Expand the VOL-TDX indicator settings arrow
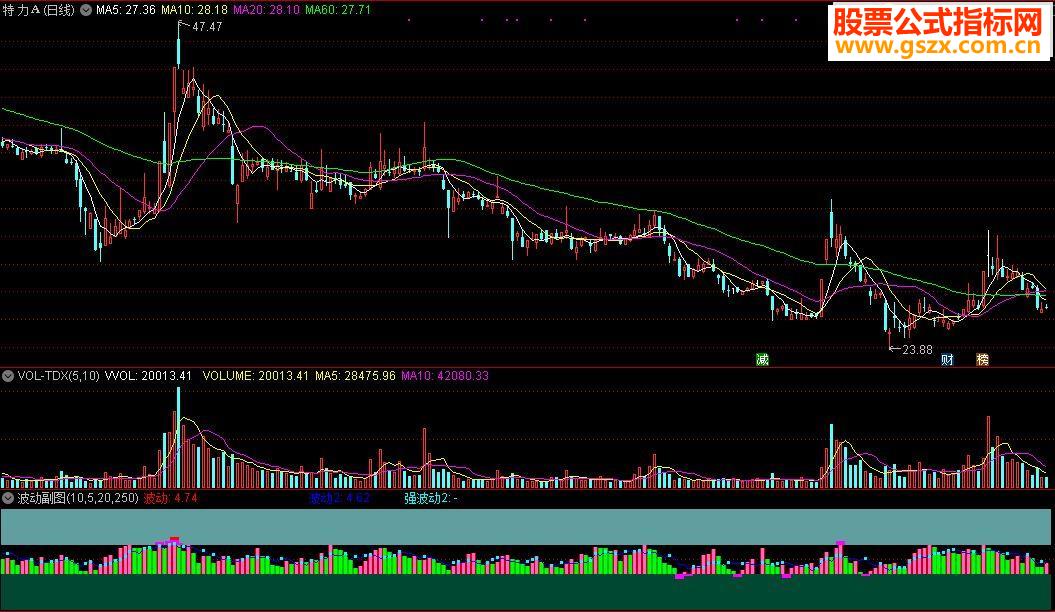The height and width of the screenshot is (612, 1055). click(7, 376)
